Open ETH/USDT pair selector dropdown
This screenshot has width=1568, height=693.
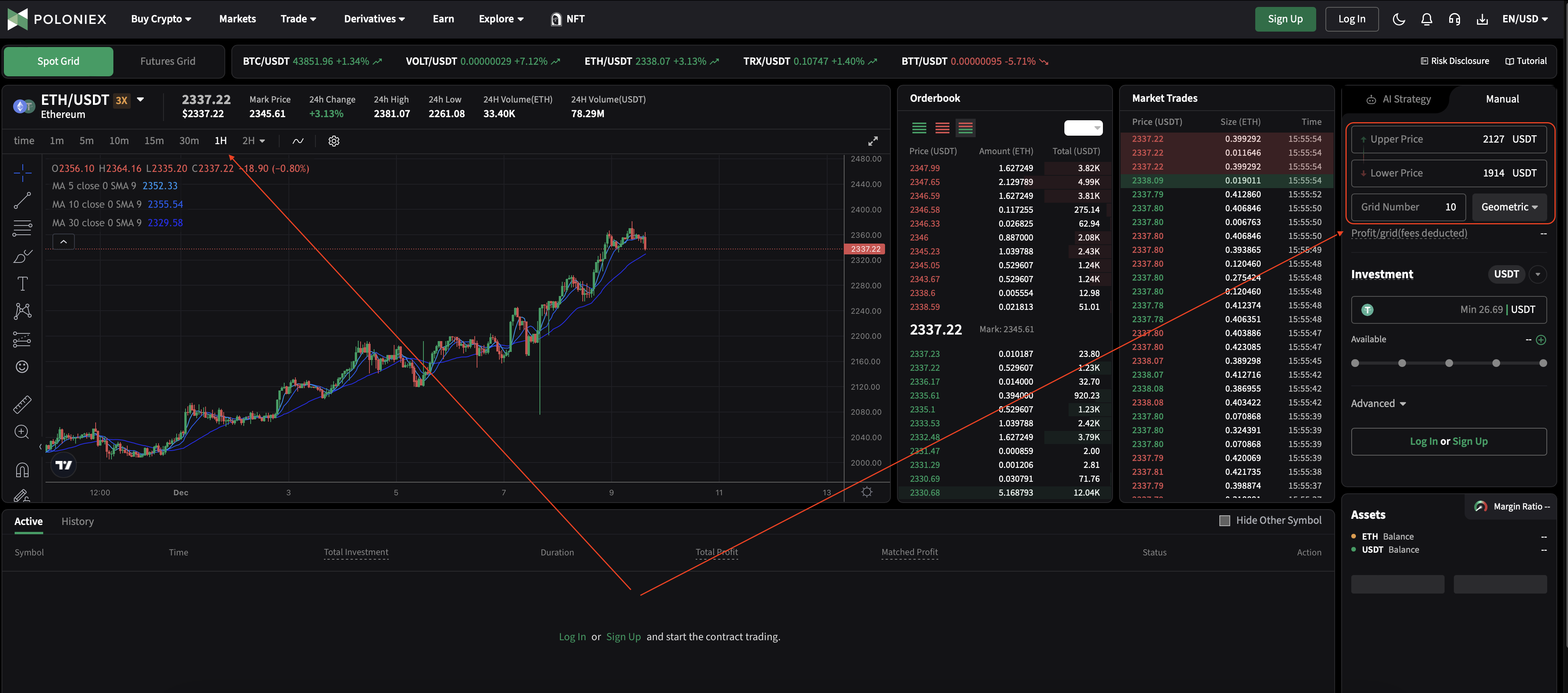click(141, 100)
